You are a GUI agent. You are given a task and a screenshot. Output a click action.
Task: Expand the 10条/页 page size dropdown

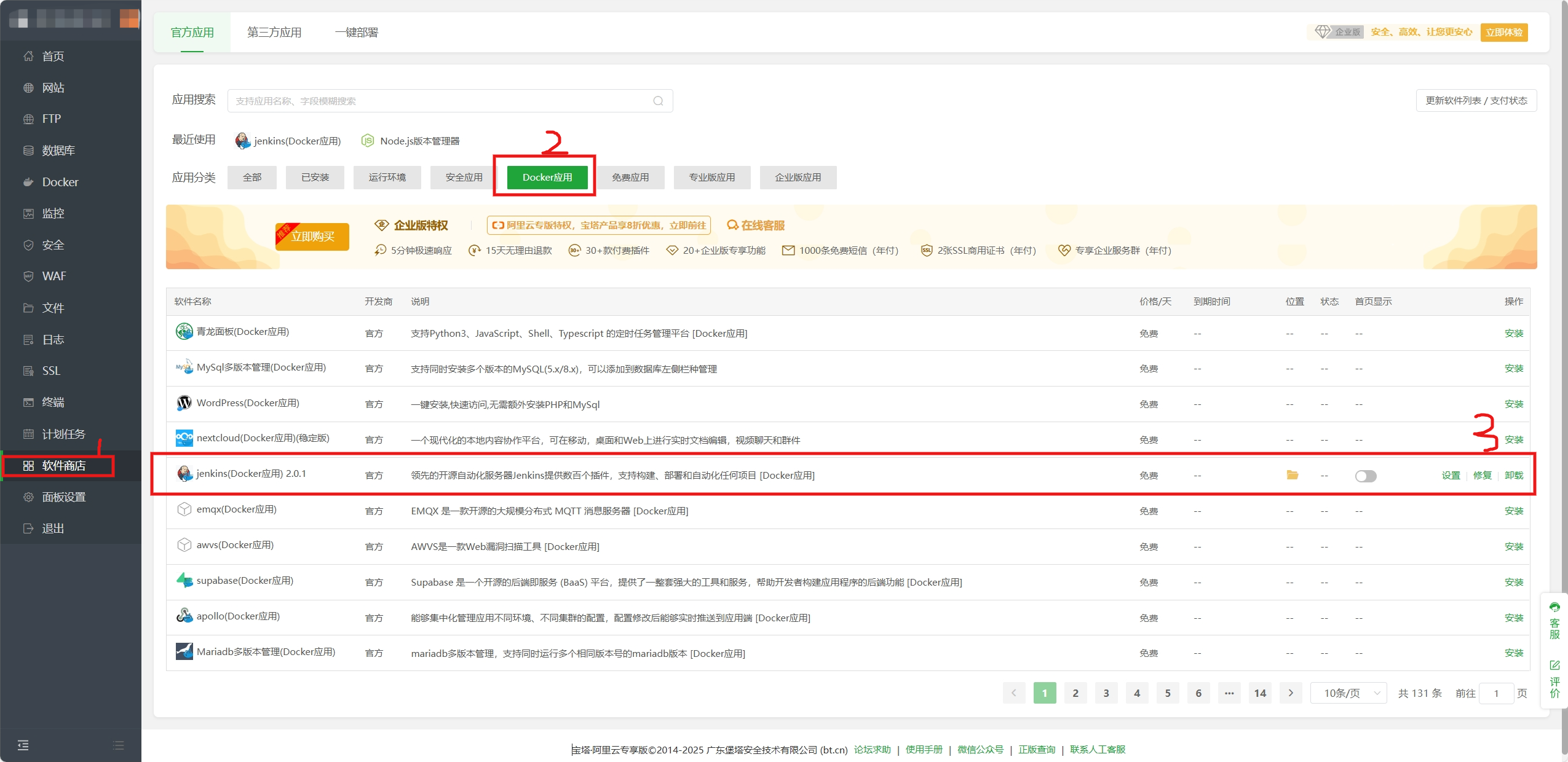[x=1348, y=693]
